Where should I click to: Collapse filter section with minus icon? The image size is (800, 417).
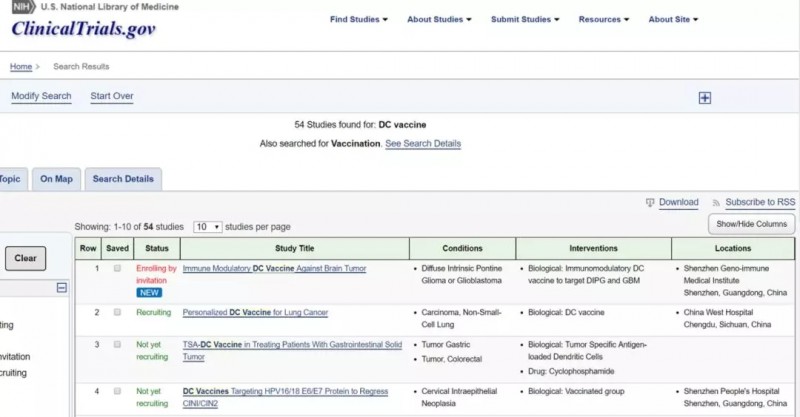[62, 288]
